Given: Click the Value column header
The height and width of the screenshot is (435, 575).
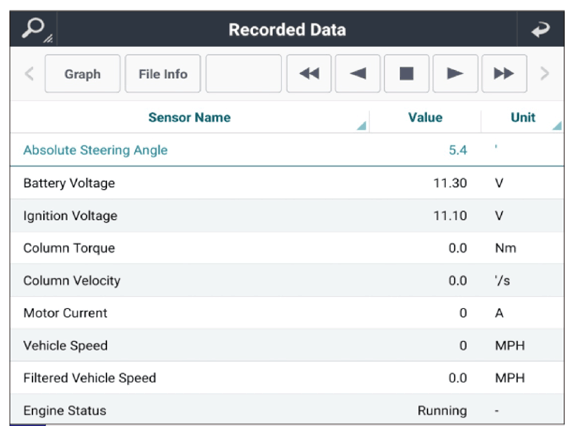Looking at the screenshot, I should tap(425, 117).
